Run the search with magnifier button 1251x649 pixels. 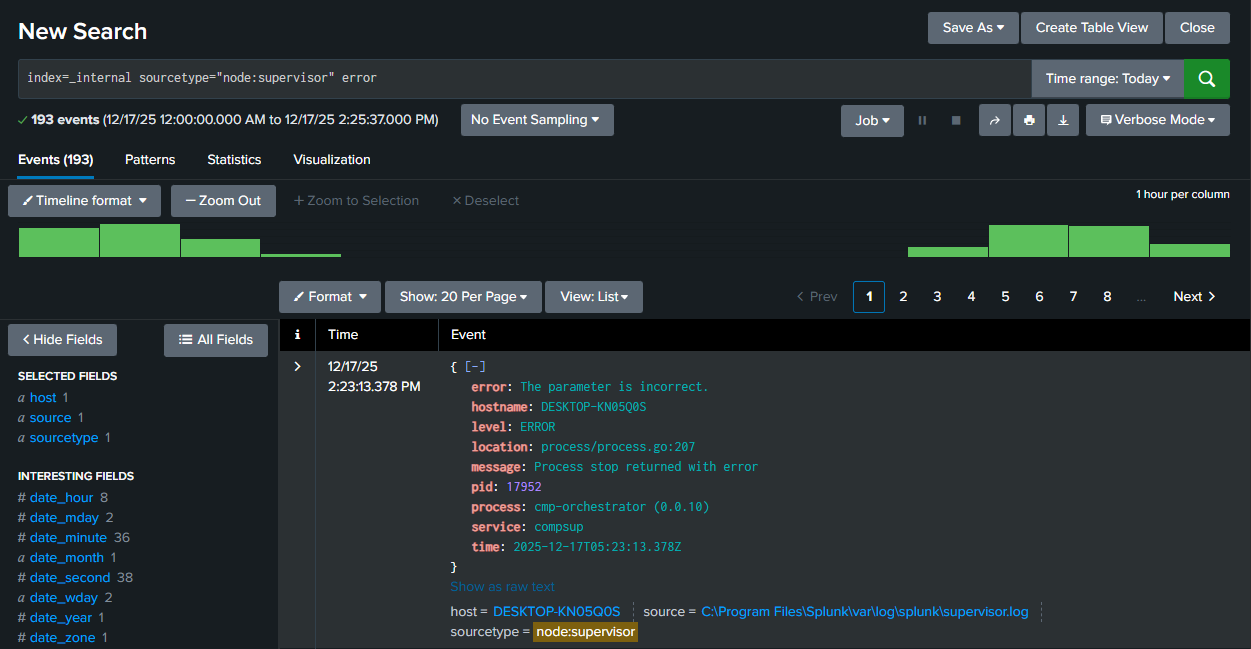tap(1207, 79)
